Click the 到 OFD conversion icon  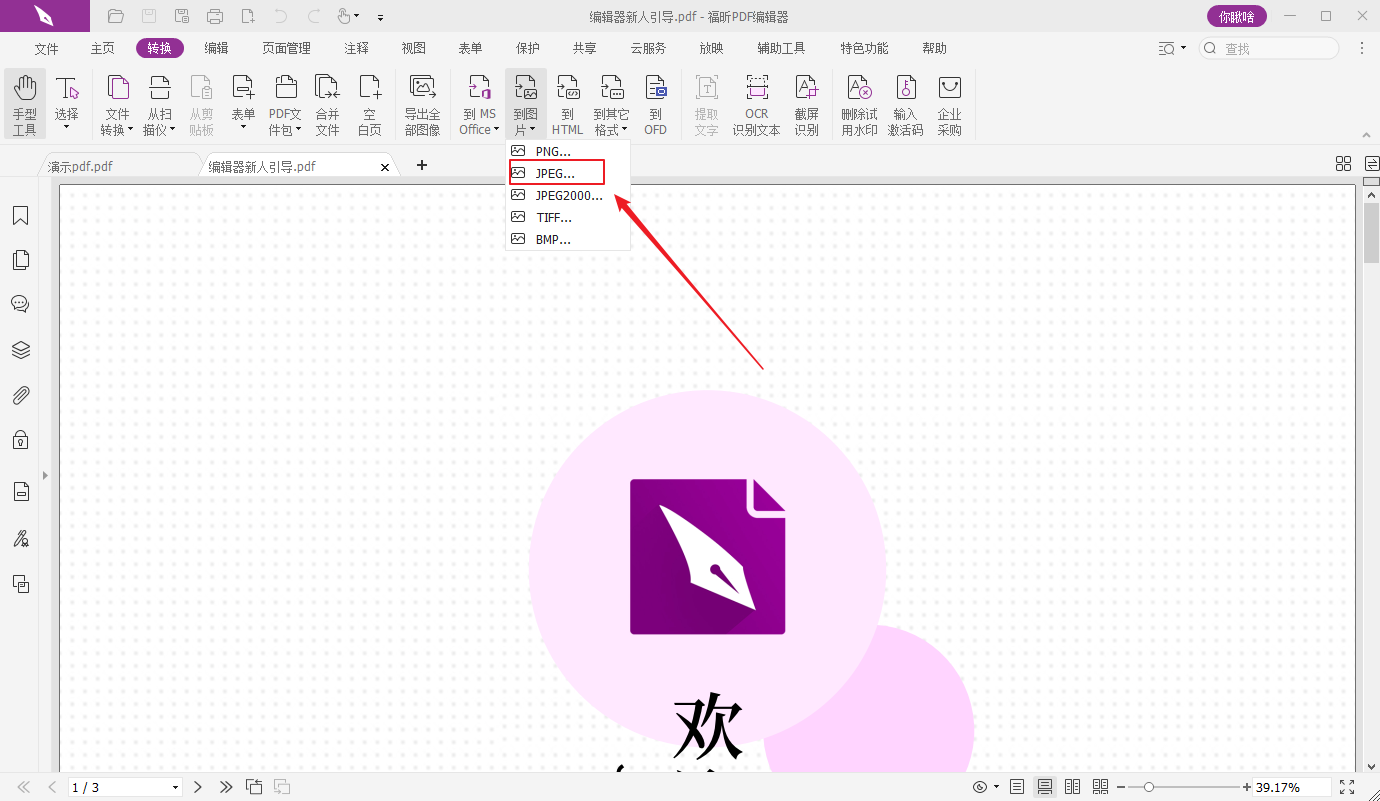click(655, 104)
